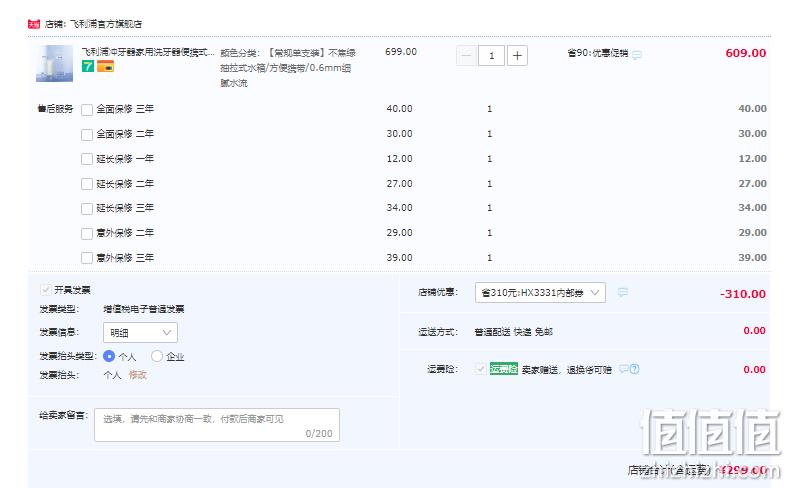The width and height of the screenshot is (790, 488).
Task: Click the Tmall store logo icon
Action: click(x=34, y=24)
